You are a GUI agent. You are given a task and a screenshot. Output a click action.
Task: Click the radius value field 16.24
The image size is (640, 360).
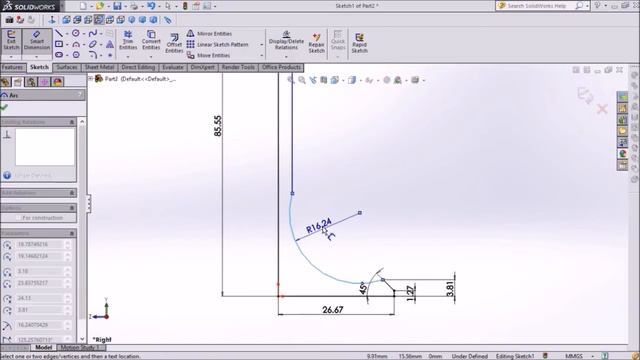[x=39, y=325]
